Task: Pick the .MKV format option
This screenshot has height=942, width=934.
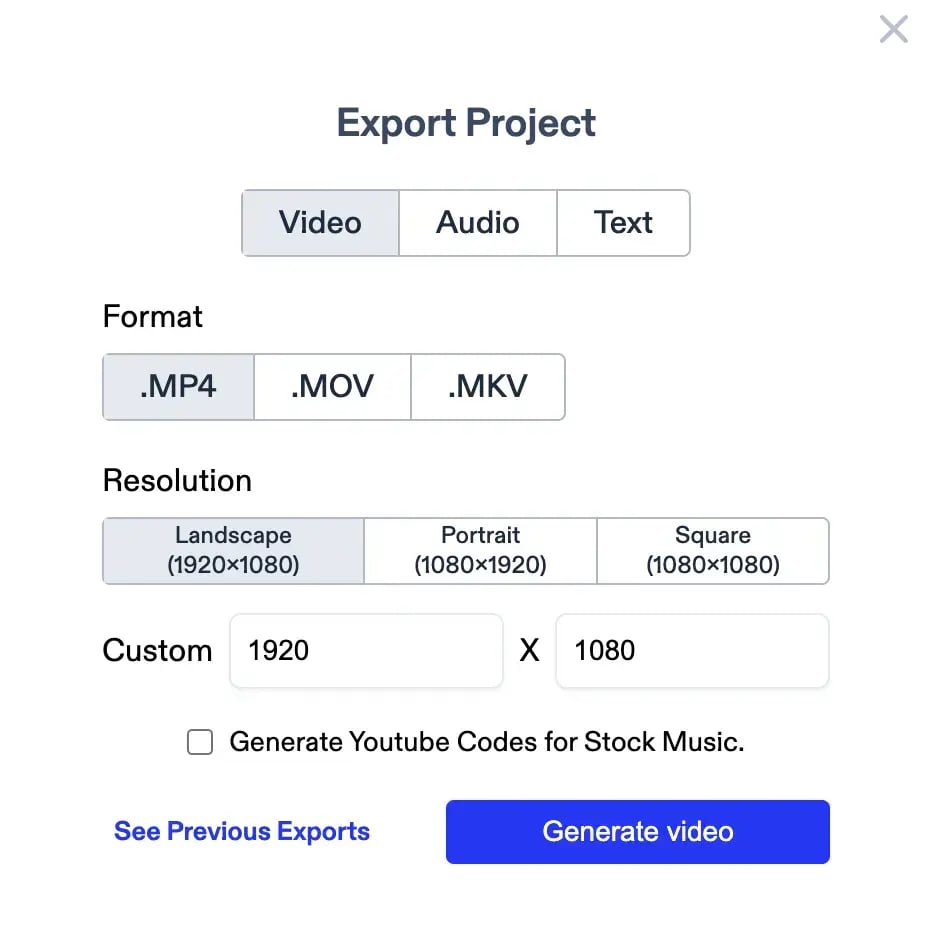Action: pos(487,386)
